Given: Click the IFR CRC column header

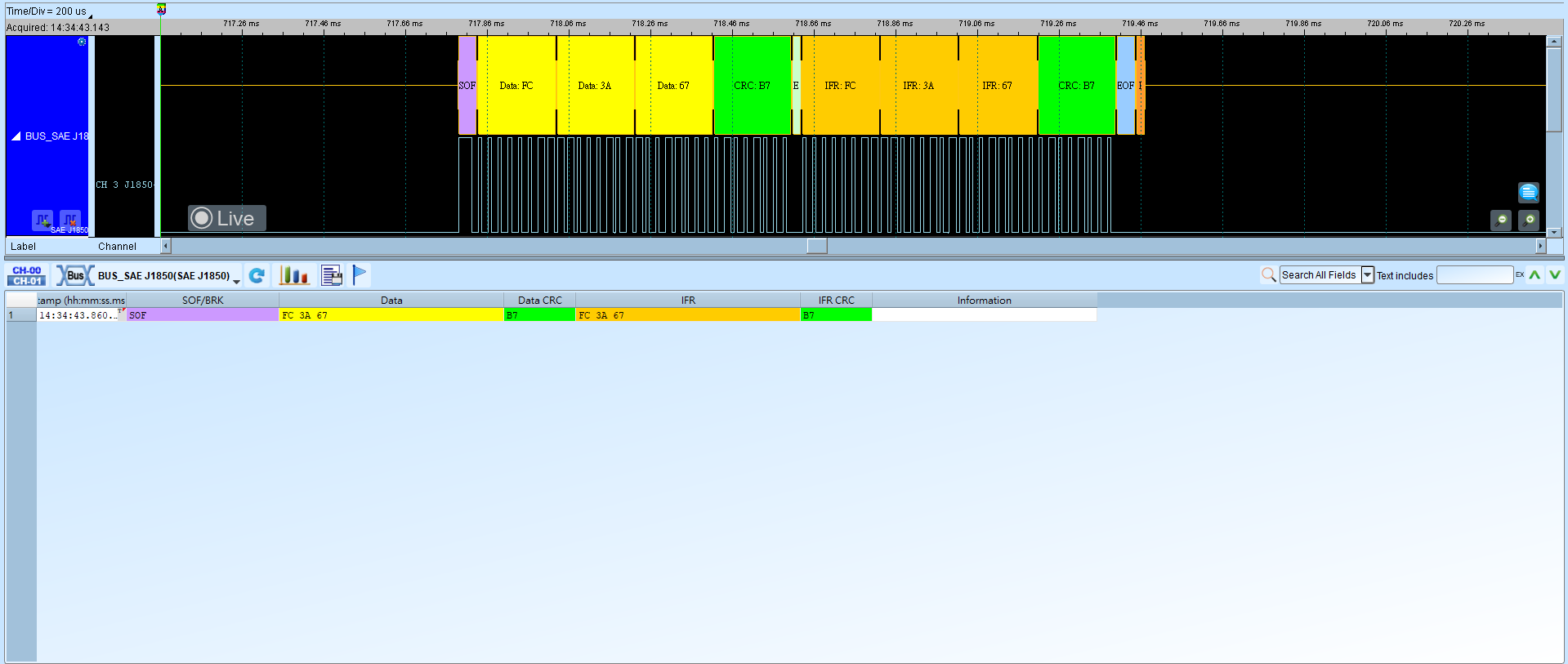Looking at the screenshot, I should [837, 300].
